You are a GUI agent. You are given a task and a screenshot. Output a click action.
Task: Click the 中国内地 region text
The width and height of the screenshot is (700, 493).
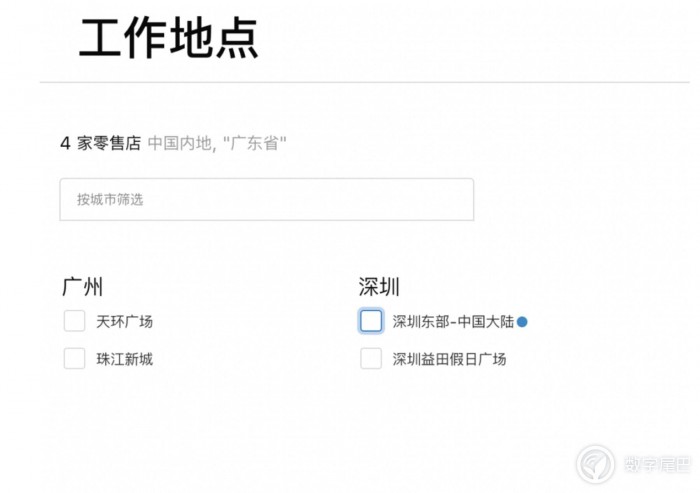pos(180,143)
